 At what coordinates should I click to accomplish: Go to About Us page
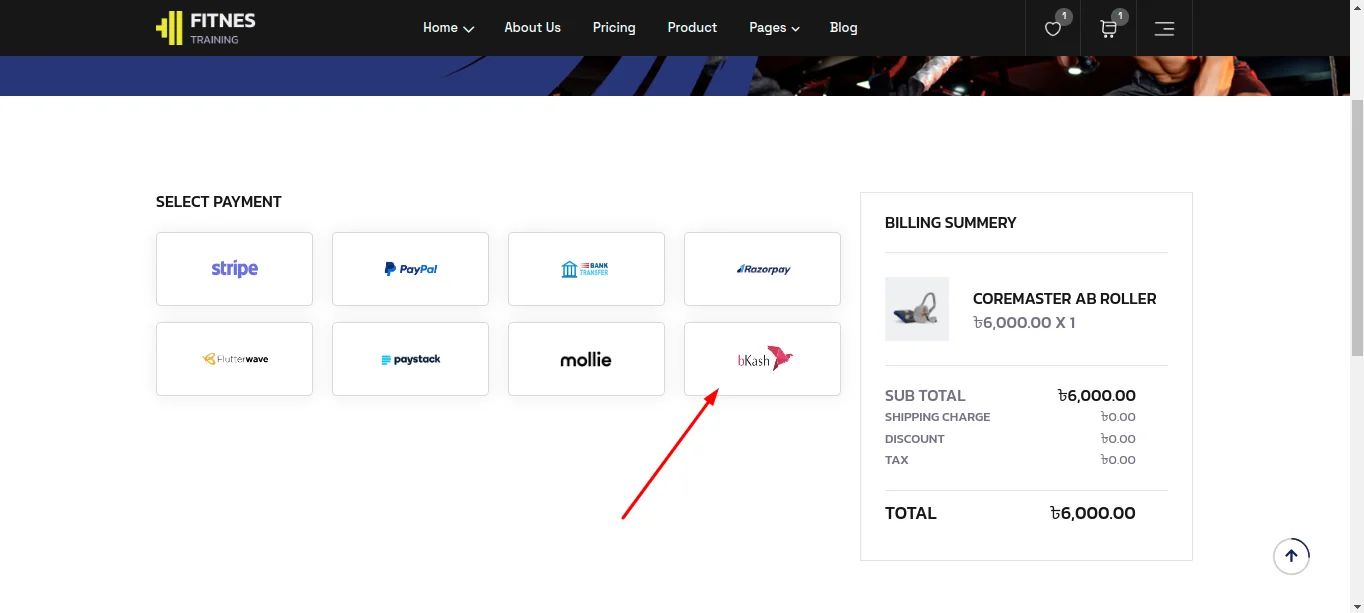pyautogui.click(x=532, y=28)
